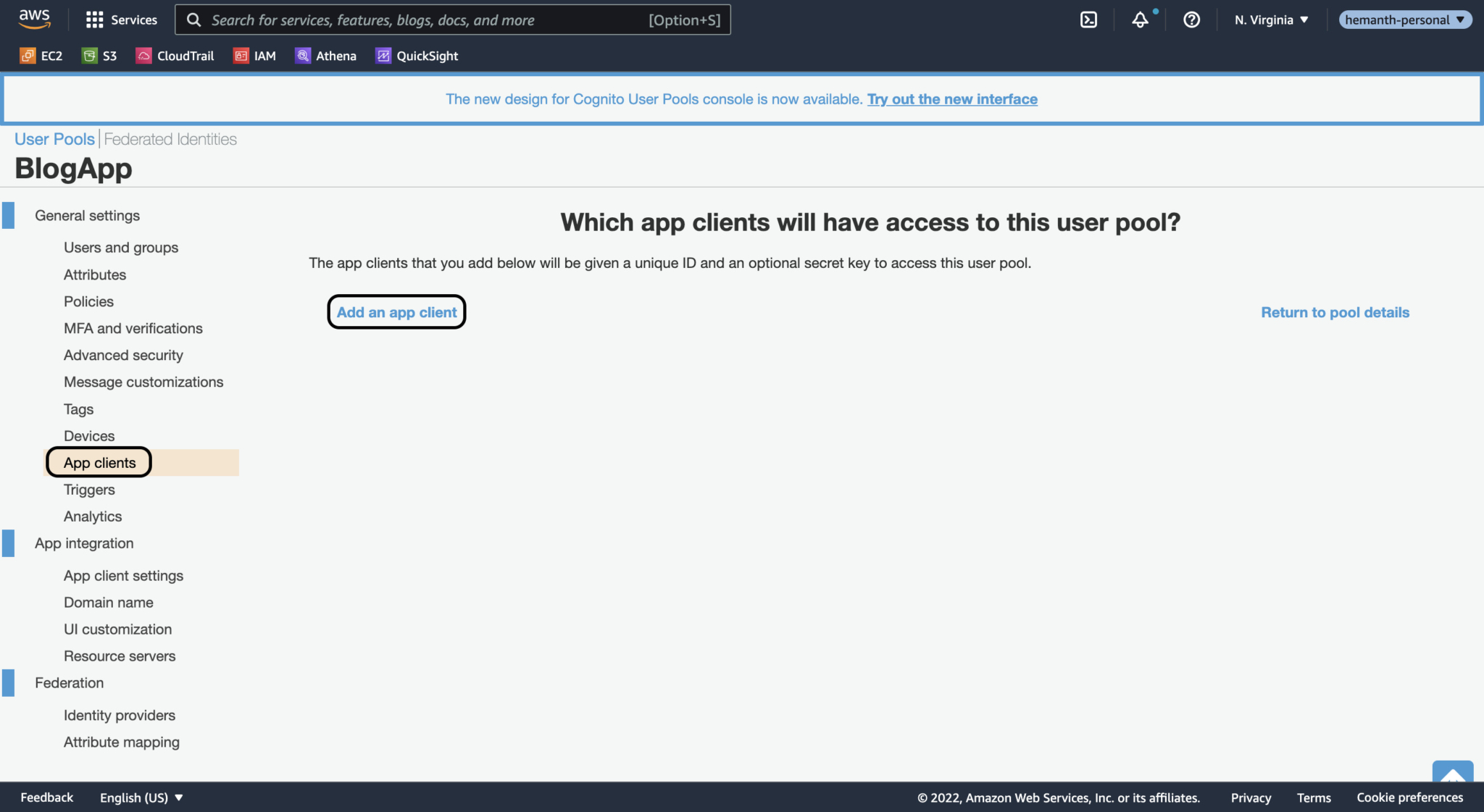1484x812 pixels.
Task: Open MFA and verifications settings
Action: [x=133, y=328]
